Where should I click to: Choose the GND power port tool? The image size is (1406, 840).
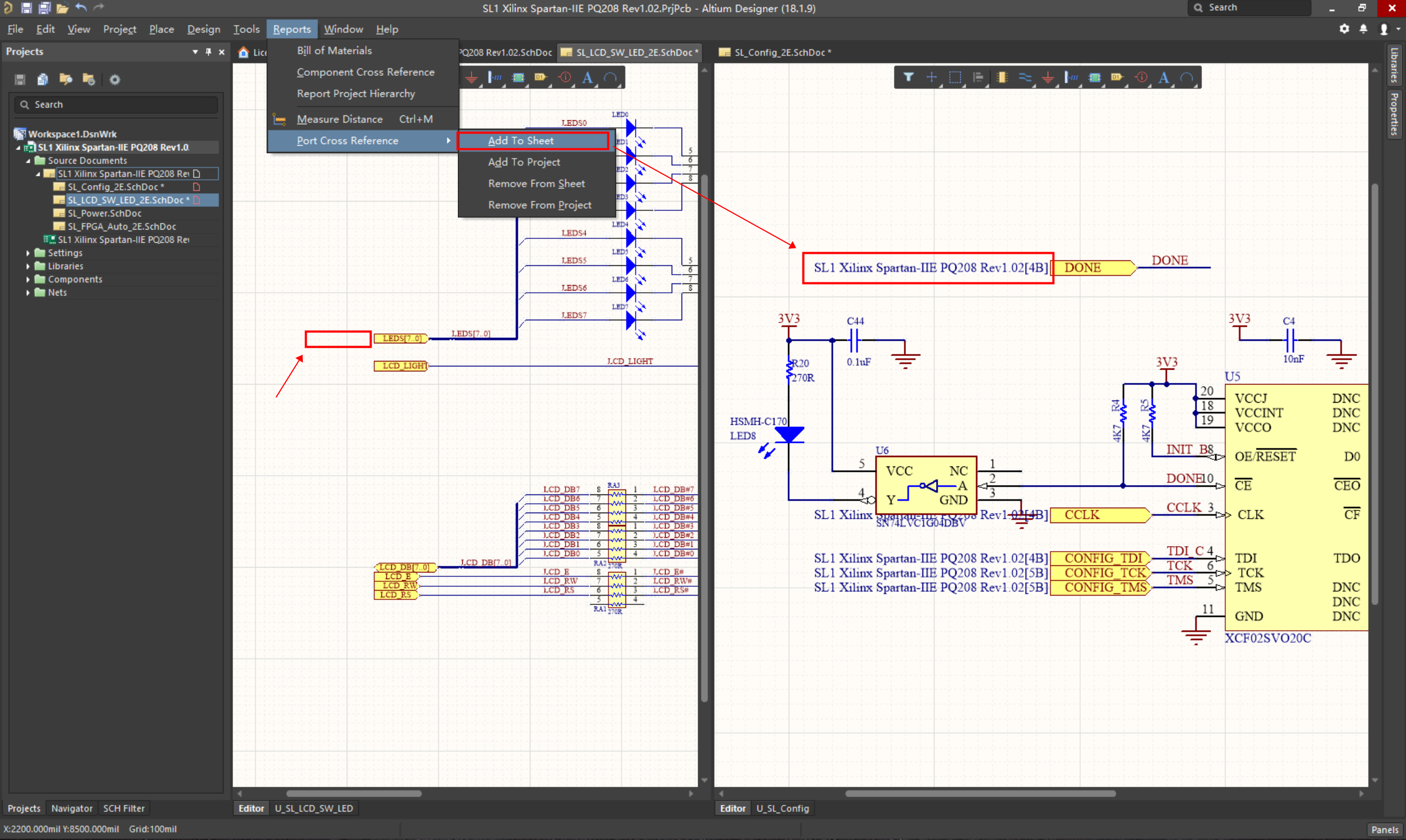[1048, 77]
